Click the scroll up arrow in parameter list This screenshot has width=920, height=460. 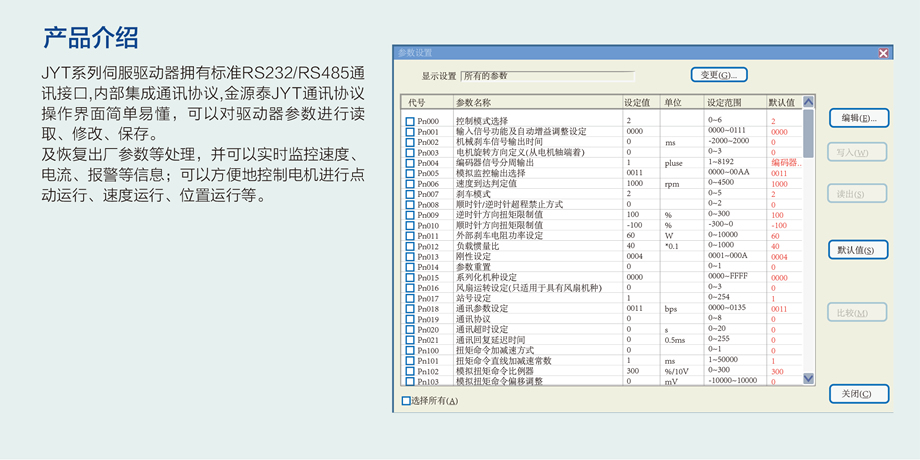[808, 101]
